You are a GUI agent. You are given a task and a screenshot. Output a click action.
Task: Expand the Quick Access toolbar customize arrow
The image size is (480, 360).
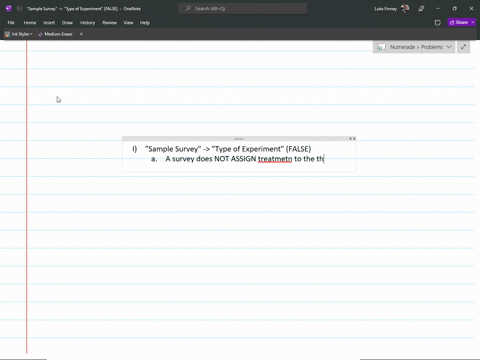tap(81, 34)
